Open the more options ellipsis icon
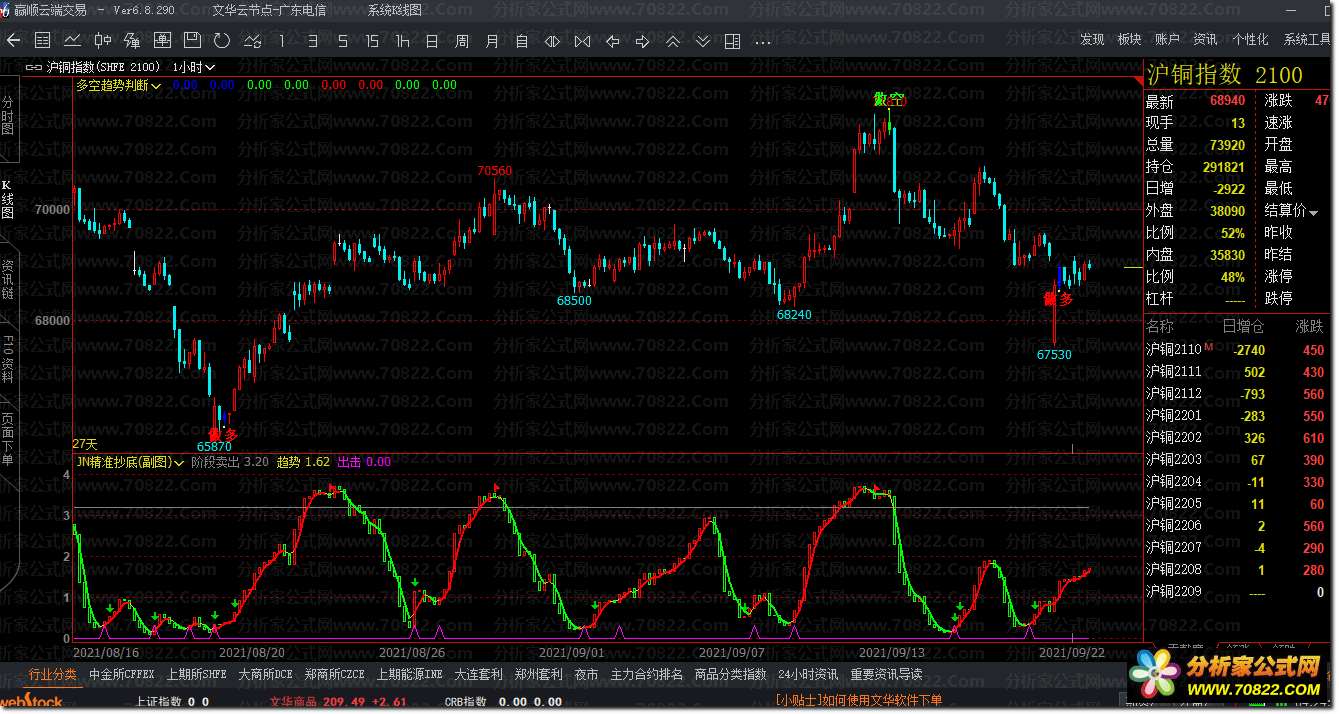Image resolution: width=1339 pixels, height=714 pixels. click(762, 41)
